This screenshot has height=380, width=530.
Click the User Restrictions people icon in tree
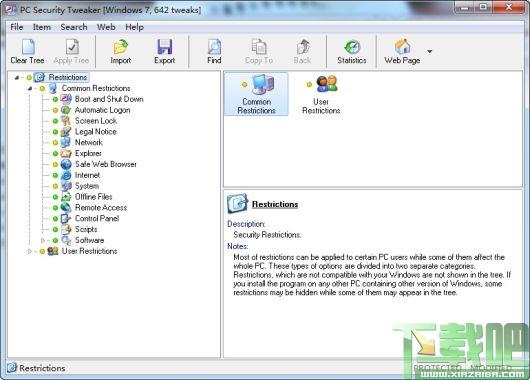(53, 251)
